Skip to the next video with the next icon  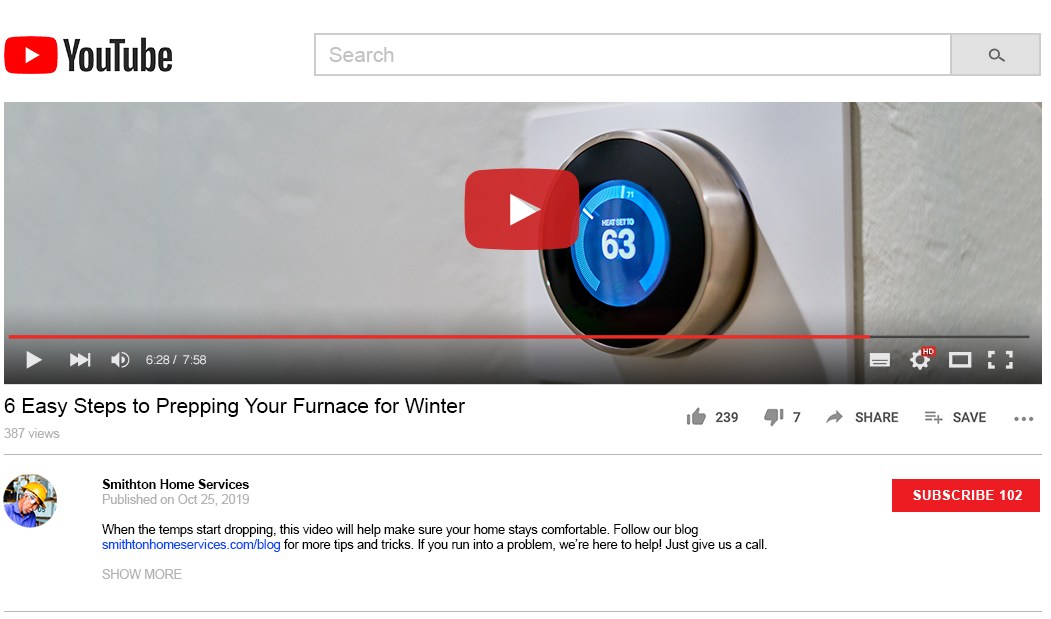tap(80, 360)
